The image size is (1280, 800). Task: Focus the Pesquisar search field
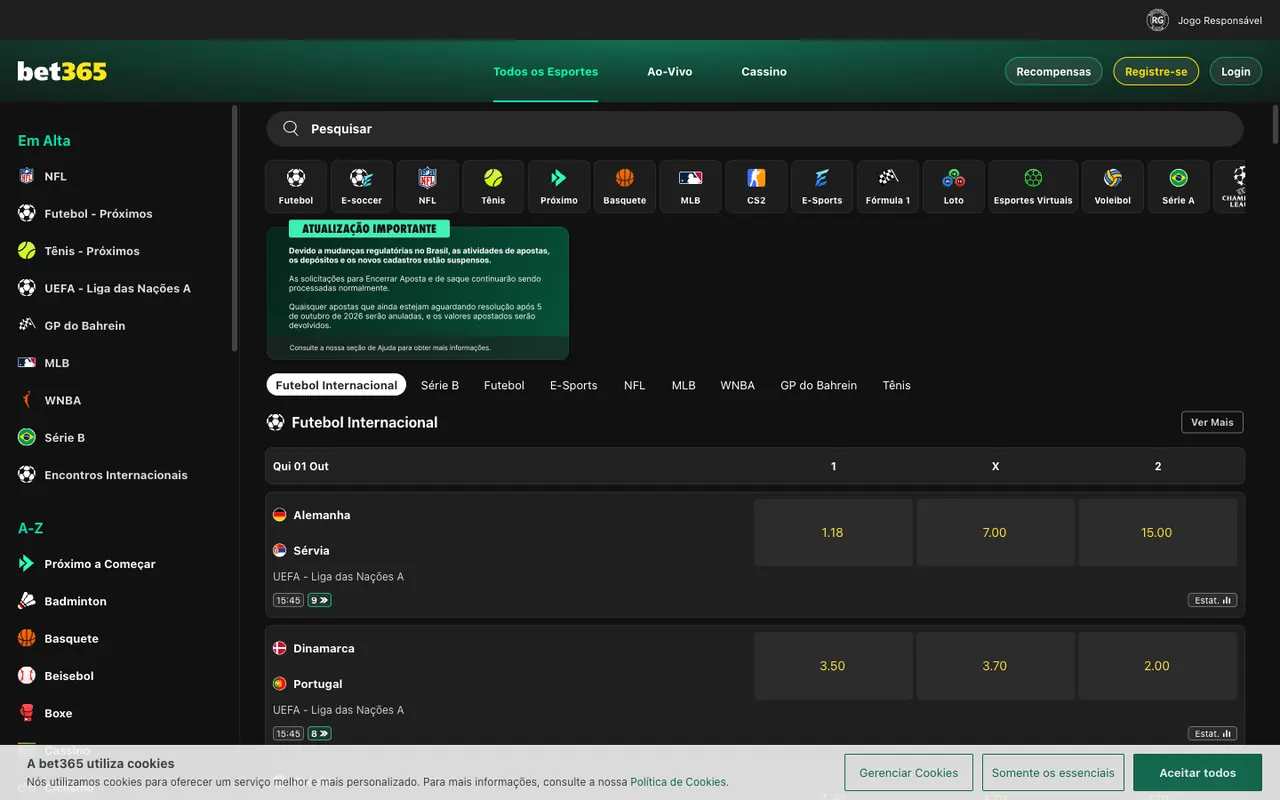tap(754, 129)
